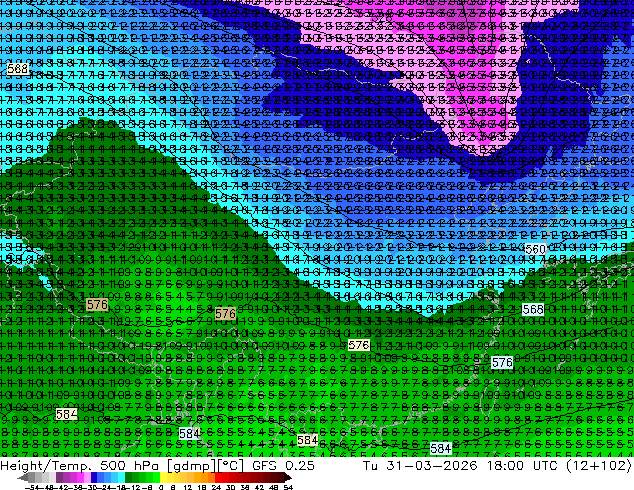Click the 560 contour height label

tap(536, 249)
